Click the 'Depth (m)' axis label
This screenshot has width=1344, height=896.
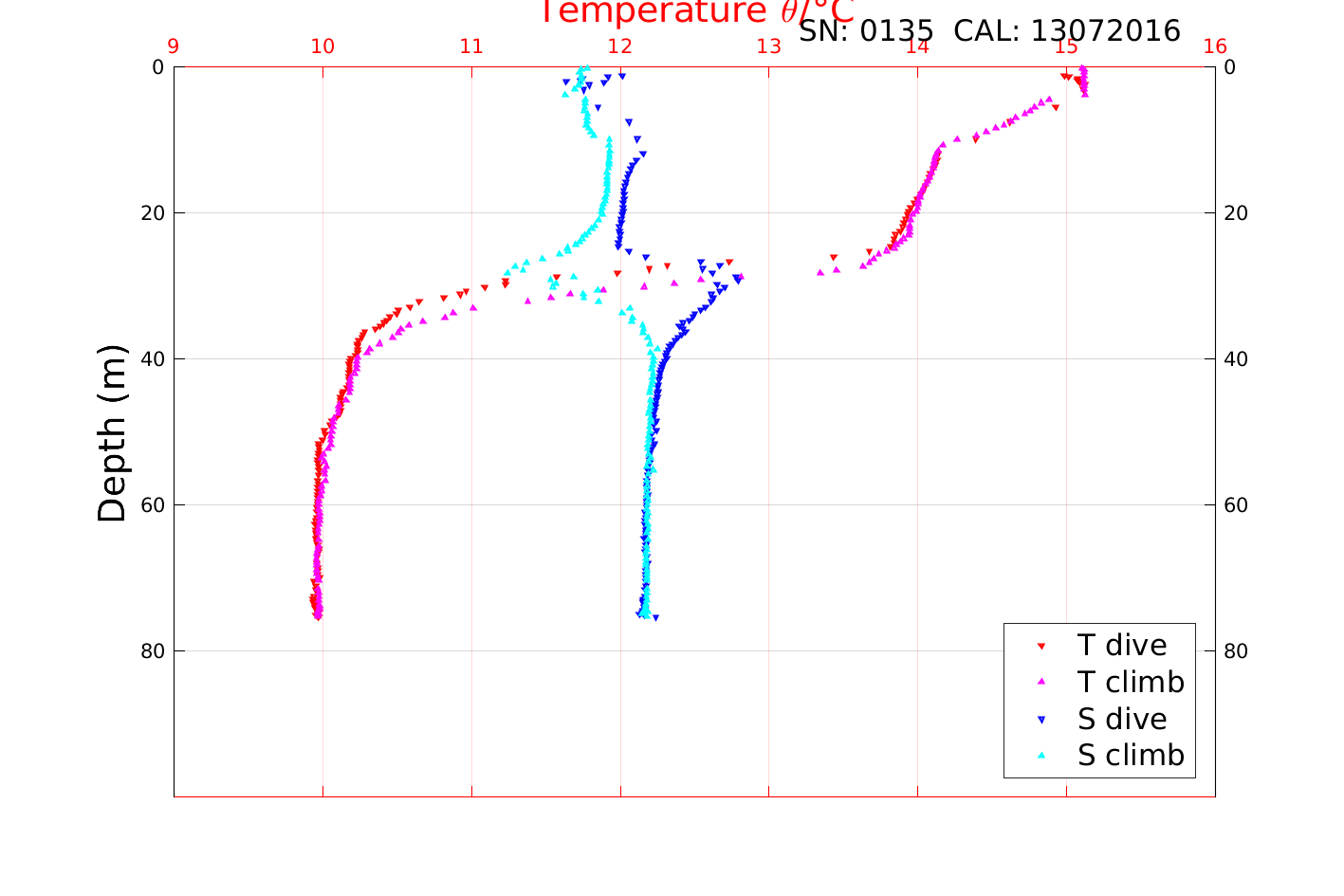tap(112, 432)
